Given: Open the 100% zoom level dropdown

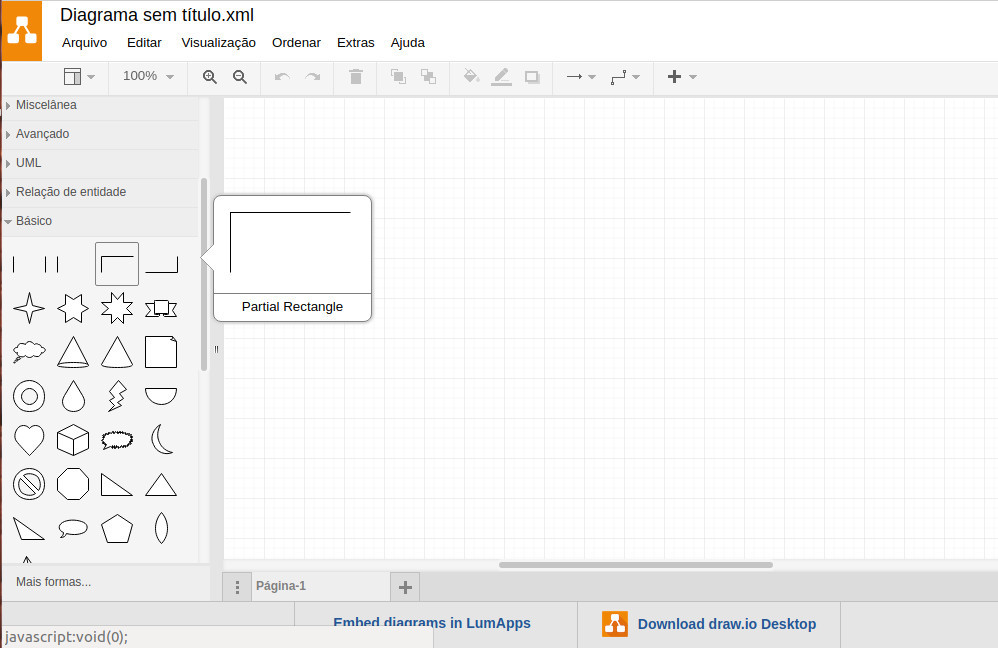Looking at the screenshot, I should [x=148, y=77].
